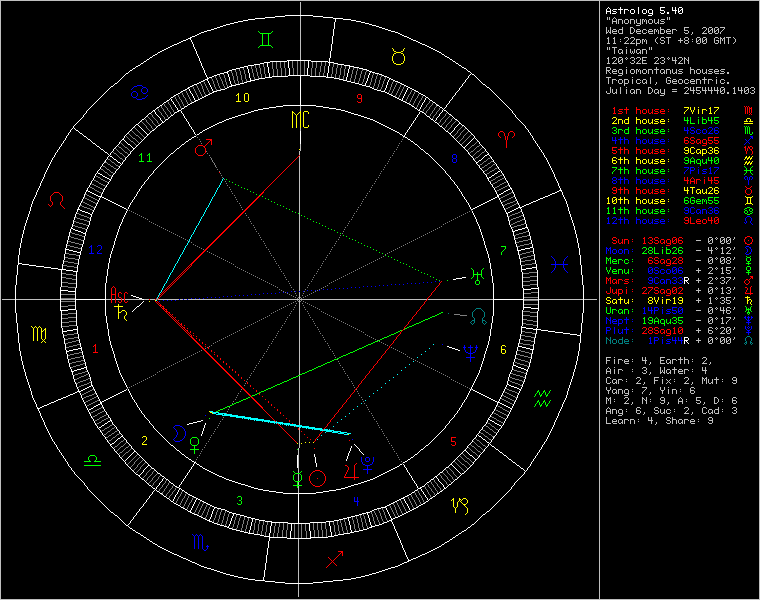The height and width of the screenshot is (600, 760).
Task: Click the Taurus zodiac glyph on the wheel
Action: pyautogui.click(x=398, y=57)
